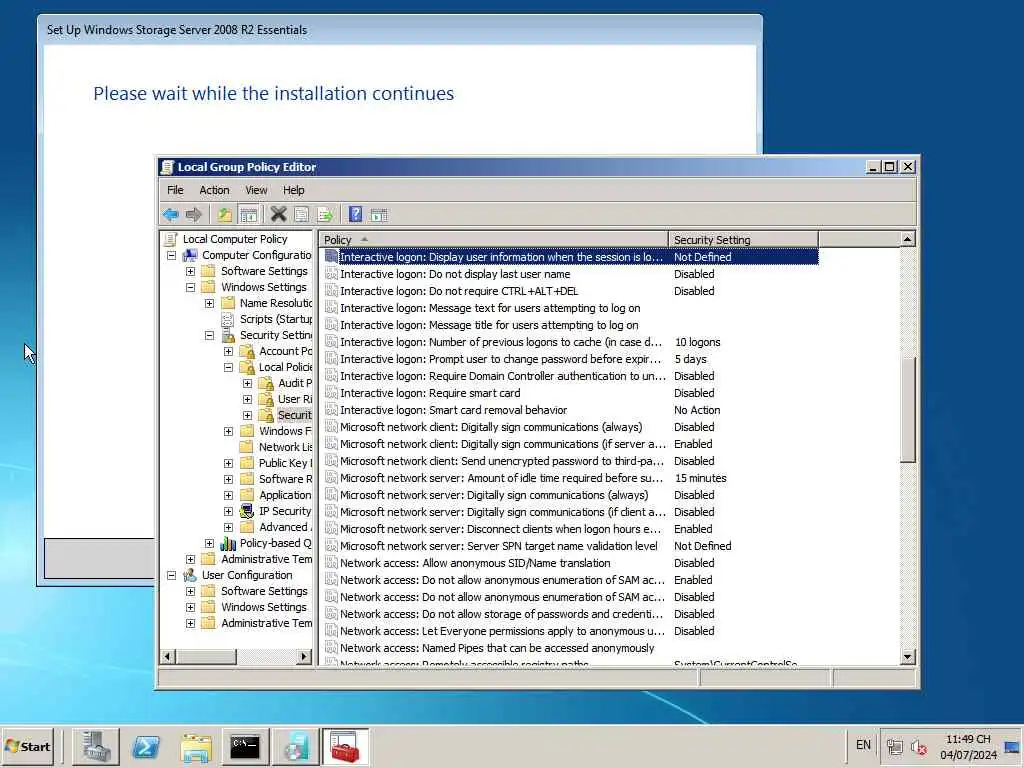1024x768 pixels.
Task: Click the '10 logons' security setting value
Action: [697, 342]
